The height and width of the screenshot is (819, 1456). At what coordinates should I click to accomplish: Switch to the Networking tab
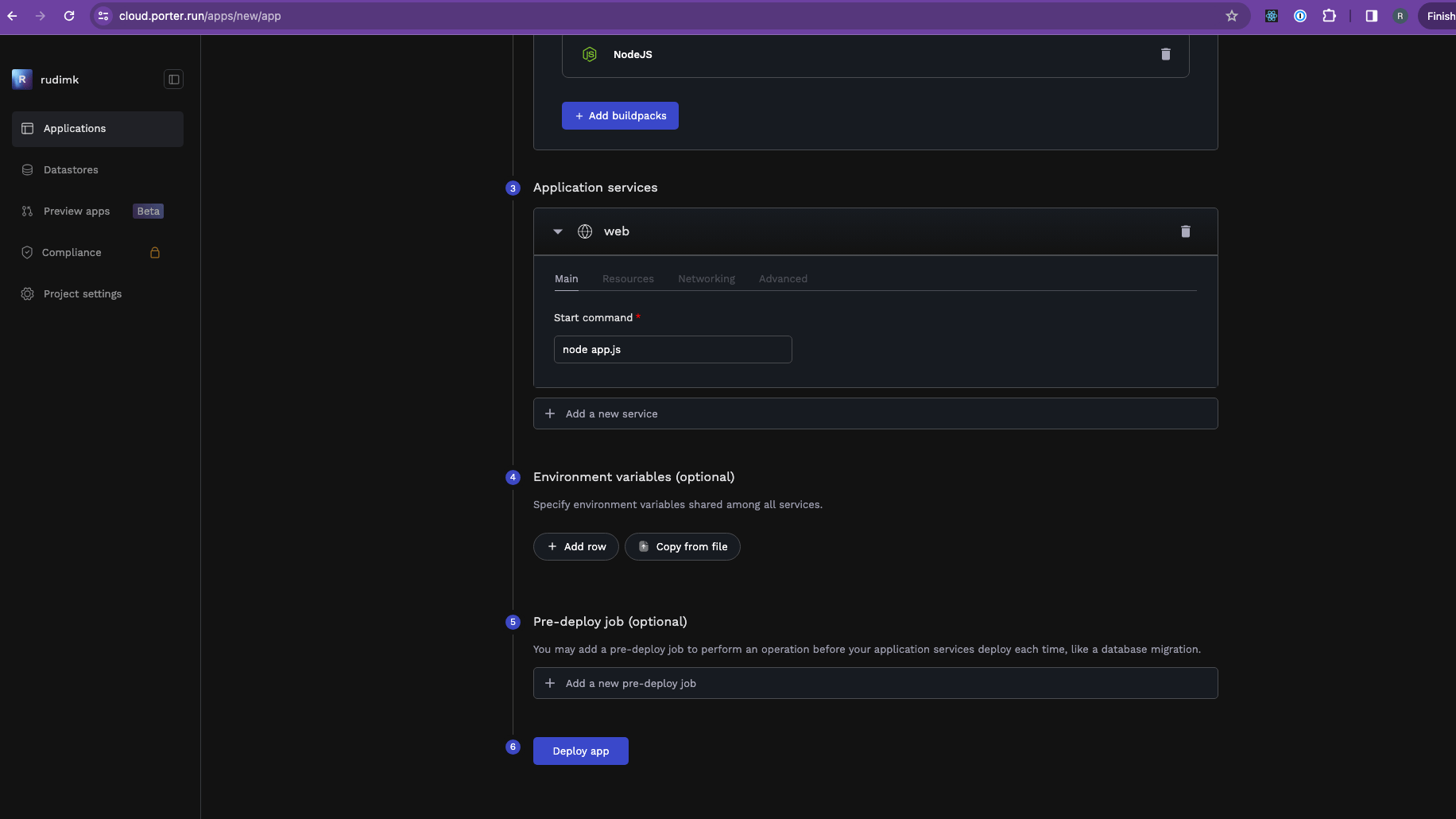tap(707, 279)
